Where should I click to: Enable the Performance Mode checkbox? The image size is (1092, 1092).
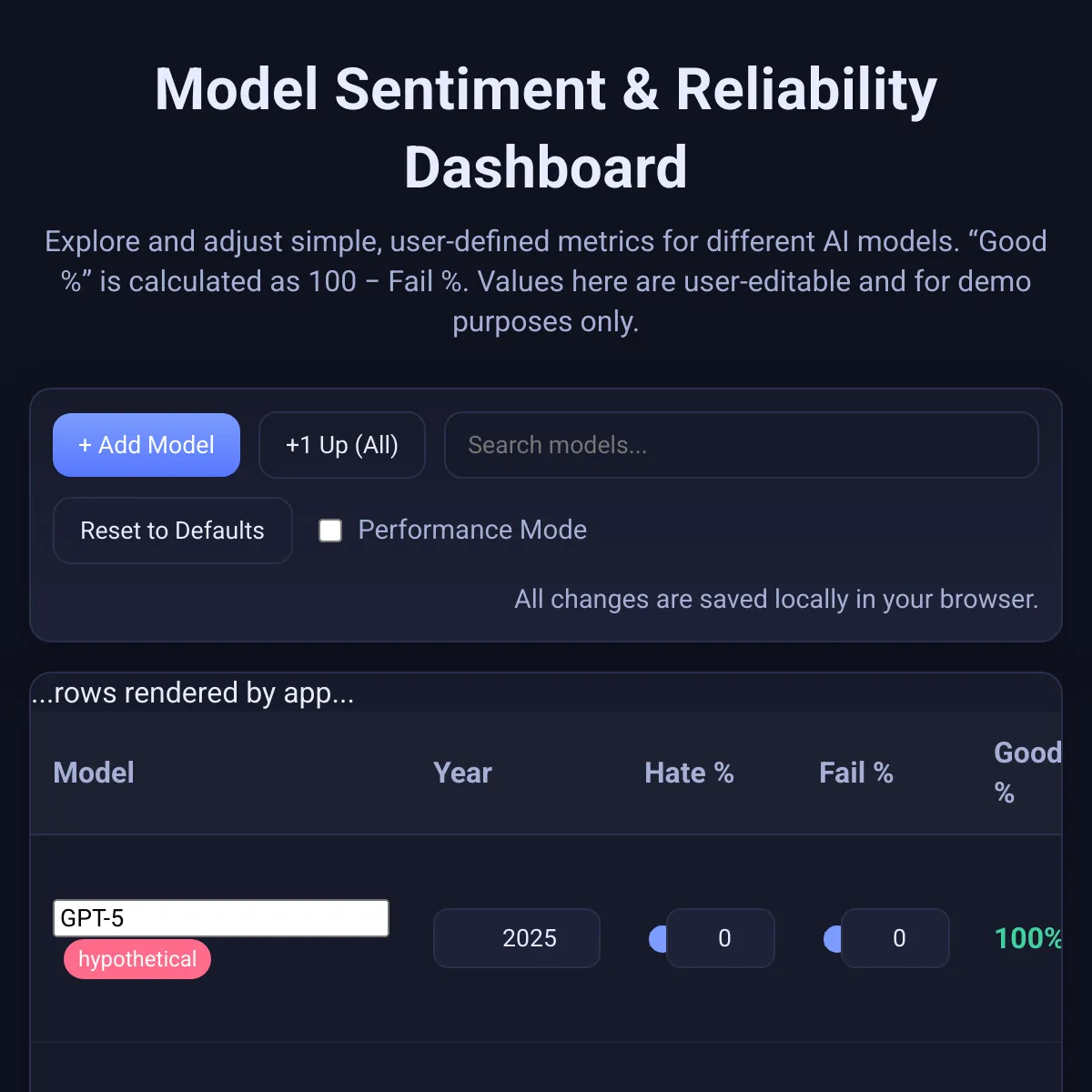tap(330, 531)
